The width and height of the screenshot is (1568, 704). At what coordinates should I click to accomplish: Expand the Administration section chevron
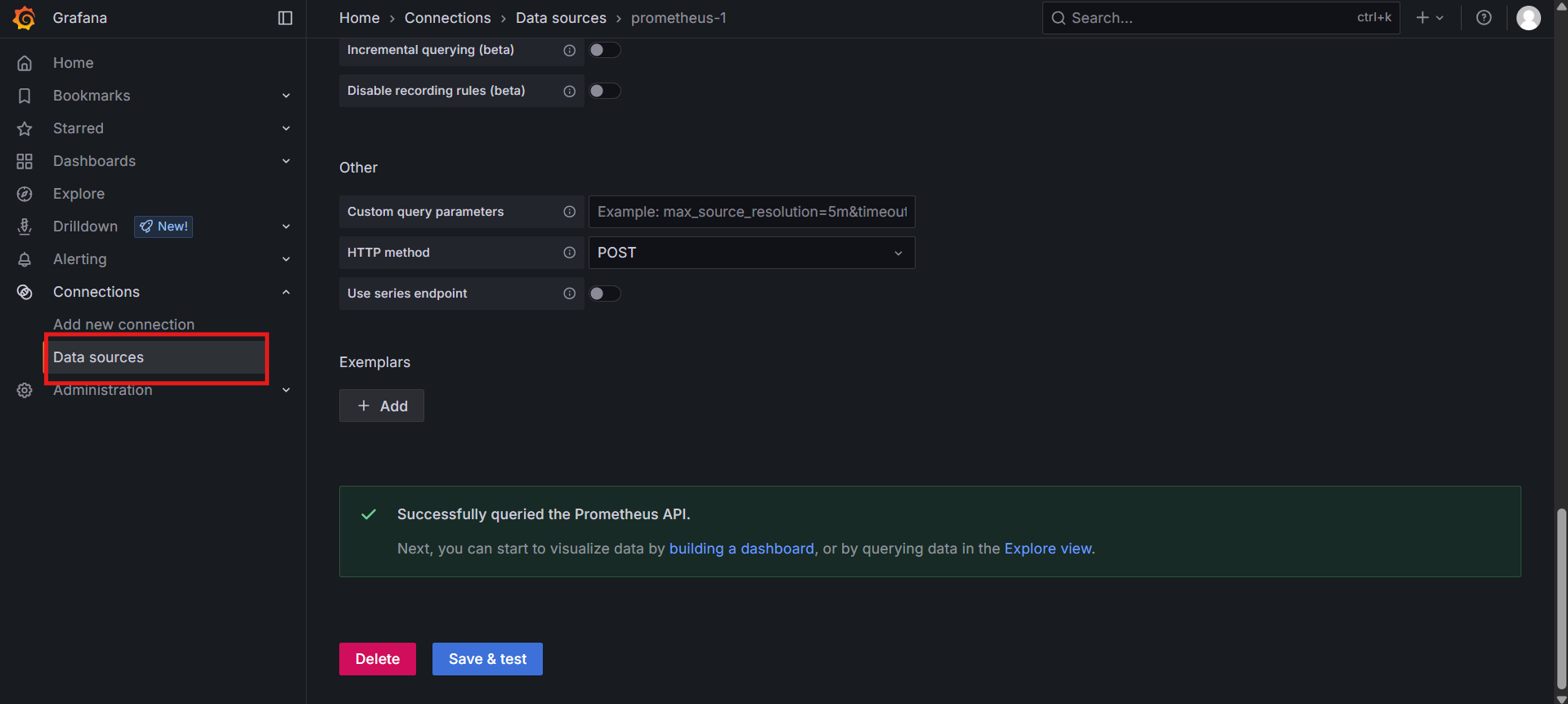click(x=286, y=390)
